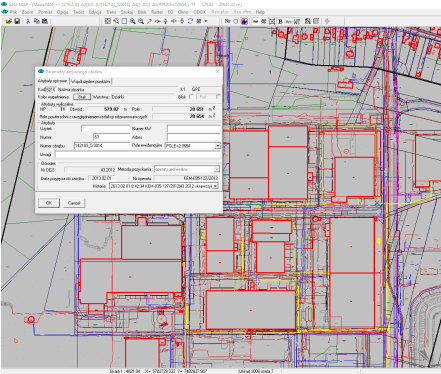Expand the Historia dropdown list

[x=215, y=186]
